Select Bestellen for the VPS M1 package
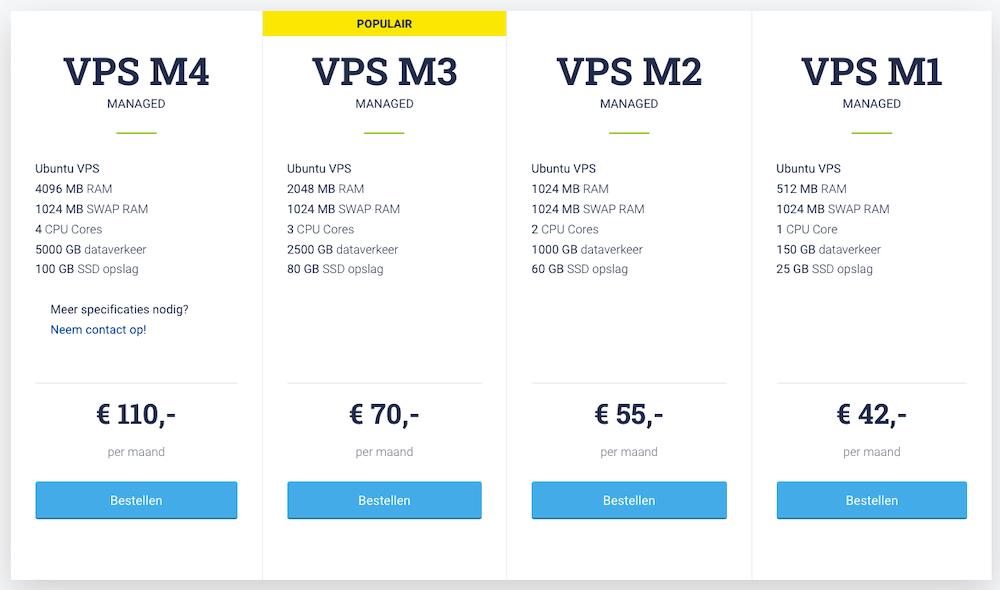Image resolution: width=1000 pixels, height=590 pixels. coord(871,500)
